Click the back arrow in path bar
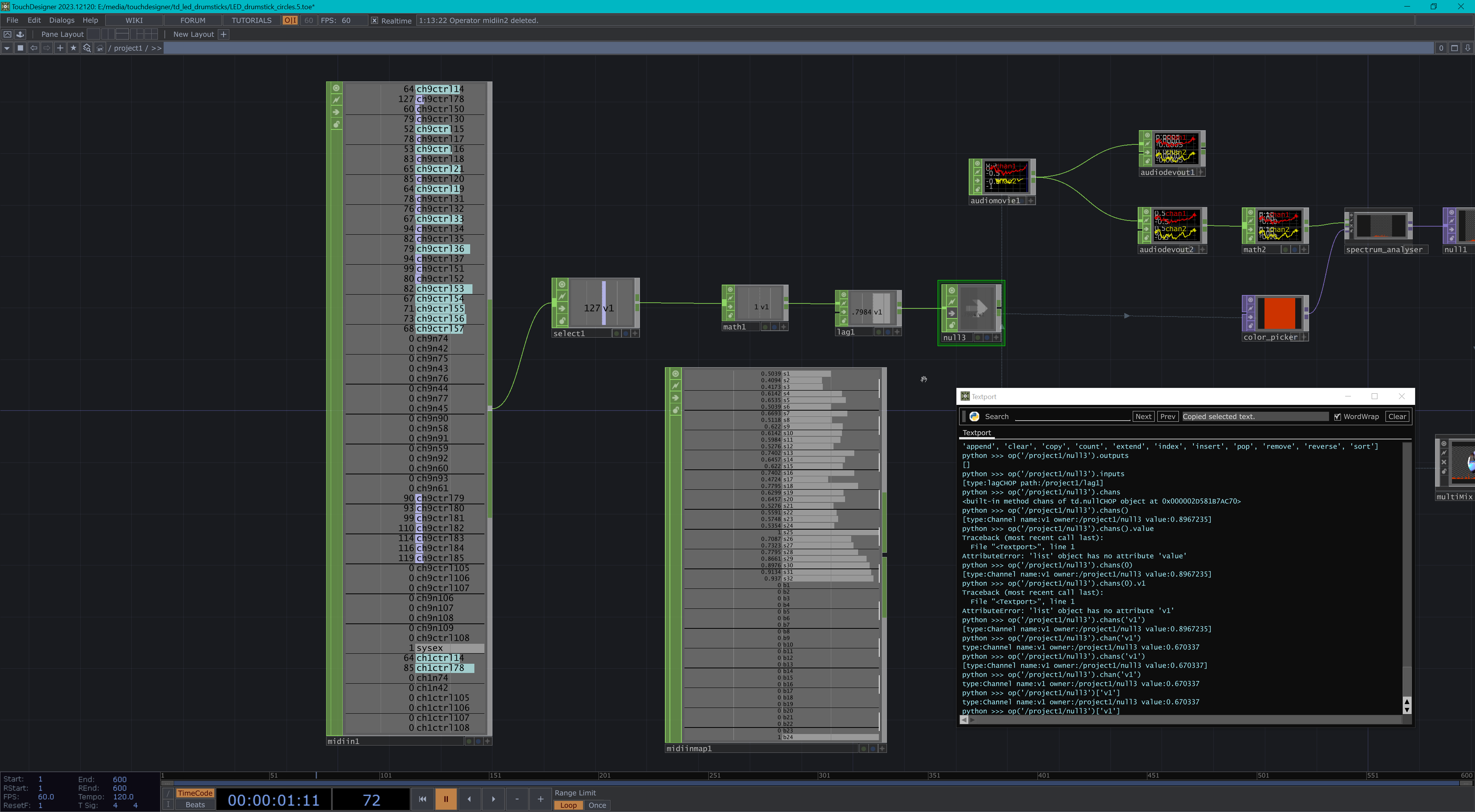Image resolution: width=1475 pixels, height=812 pixels. point(34,48)
